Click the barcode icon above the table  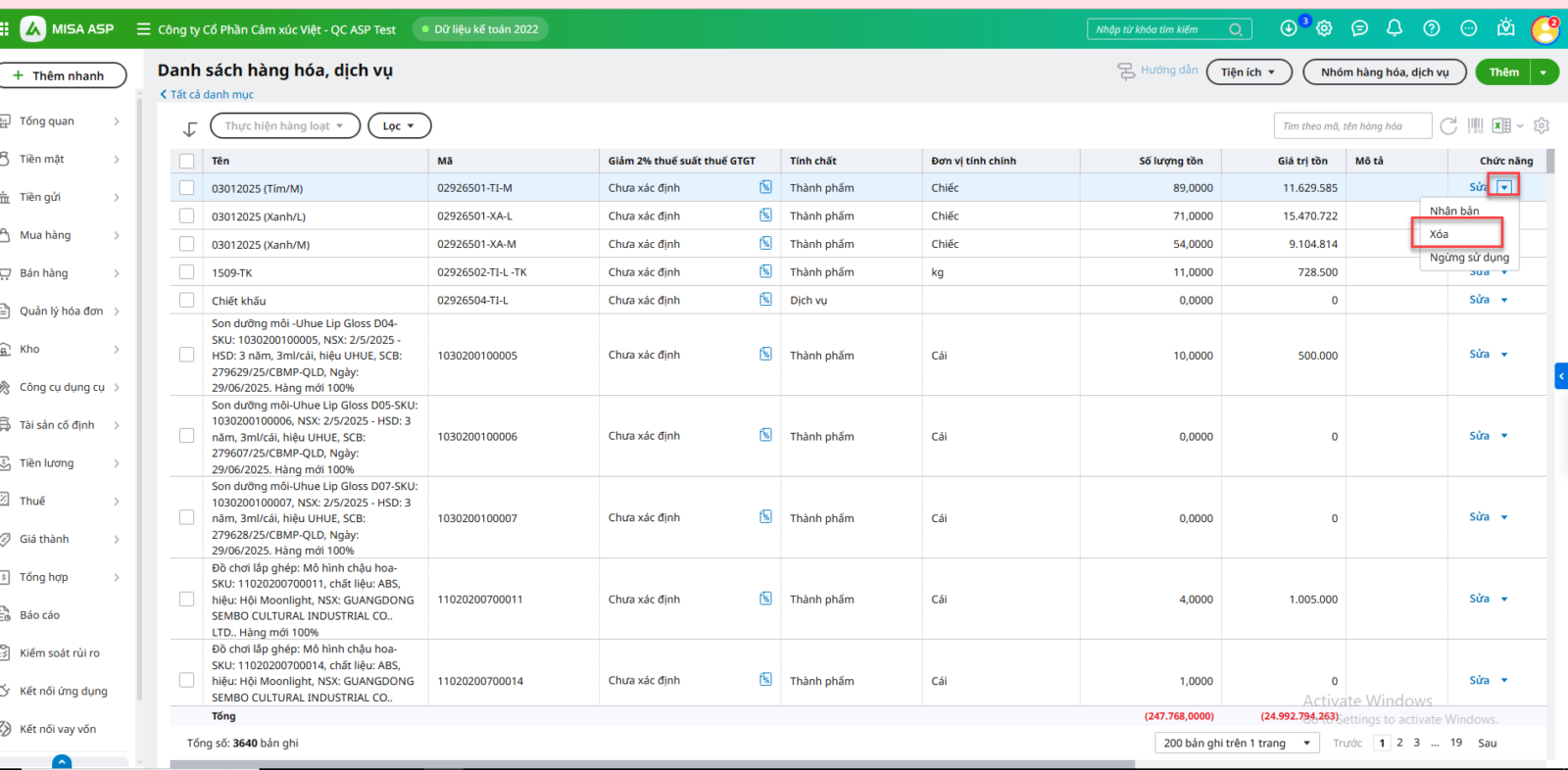(x=1475, y=125)
